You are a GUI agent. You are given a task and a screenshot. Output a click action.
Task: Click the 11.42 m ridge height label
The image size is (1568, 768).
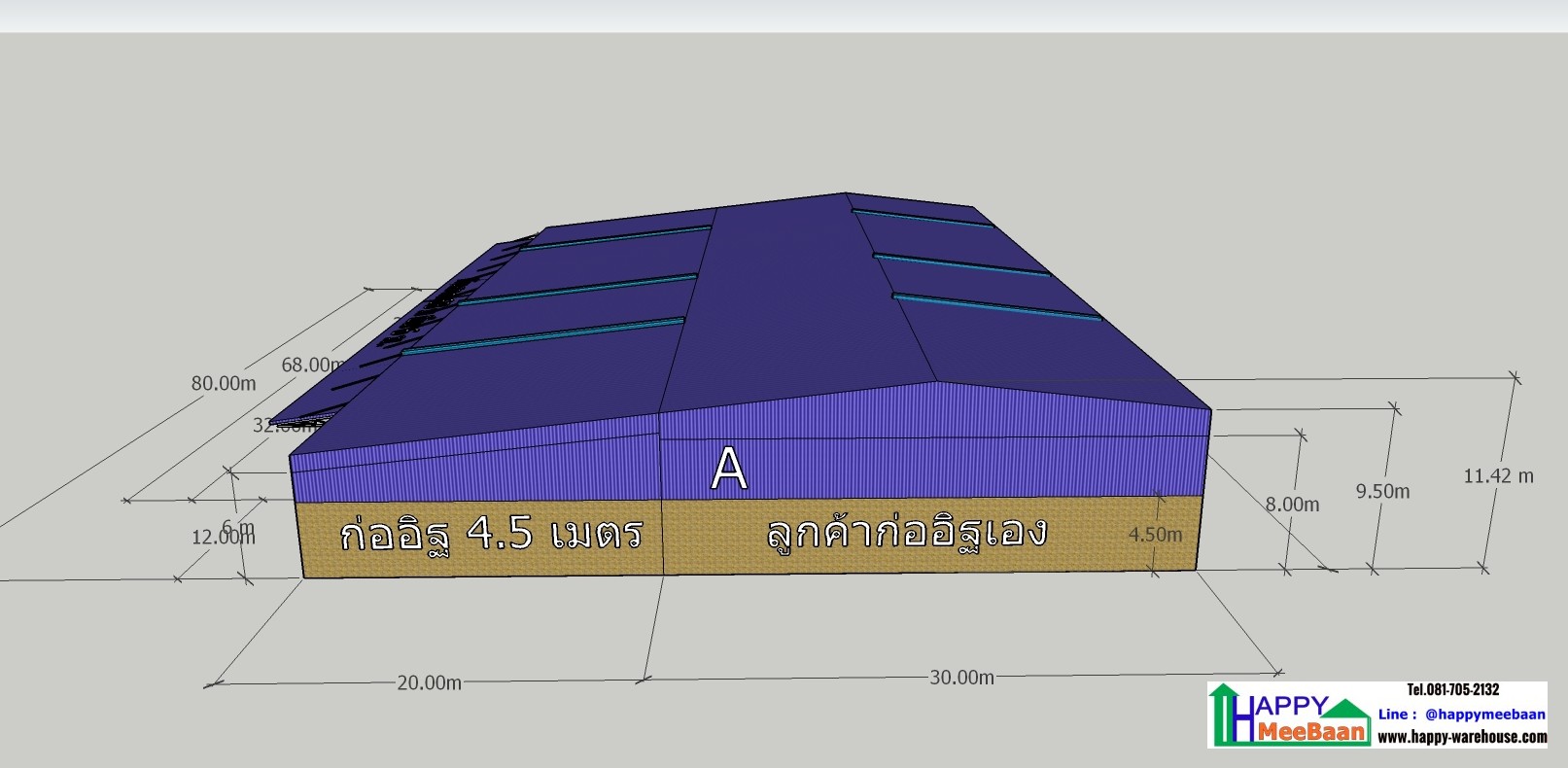(1498, 475)
